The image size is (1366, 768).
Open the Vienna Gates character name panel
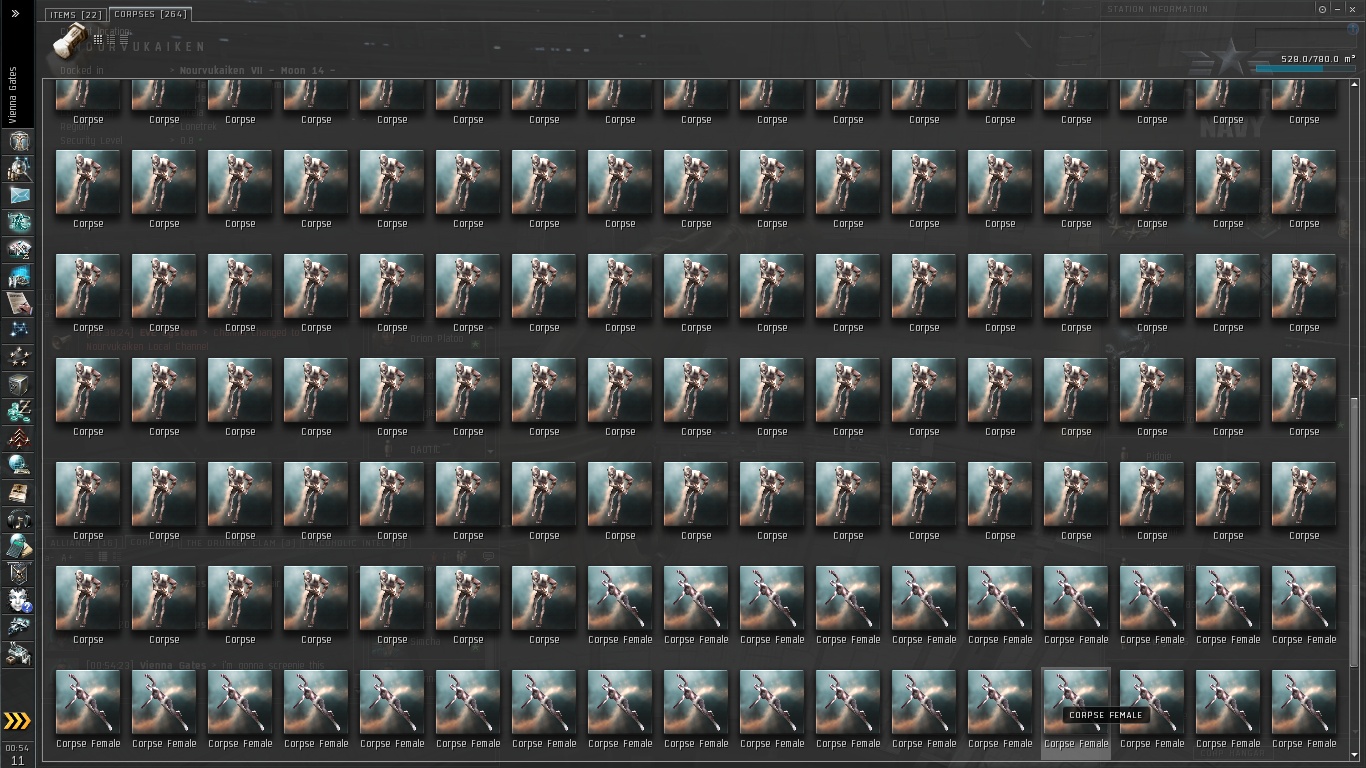pos(13,95)
